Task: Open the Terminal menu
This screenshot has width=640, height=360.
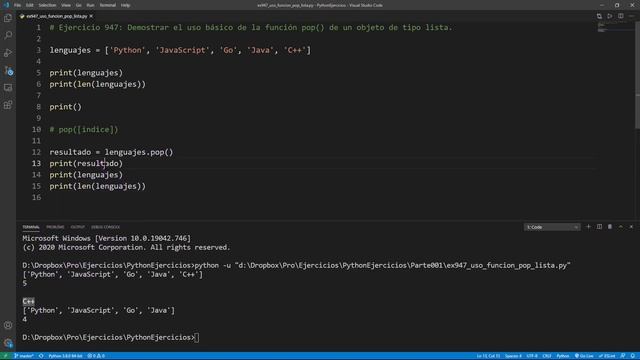Action: click(108, 5)
